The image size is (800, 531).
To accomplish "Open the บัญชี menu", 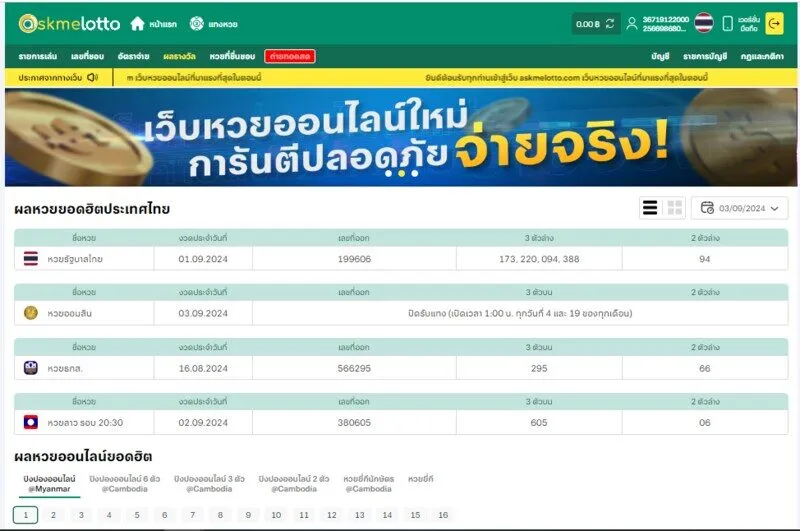I will pos(660,56).
